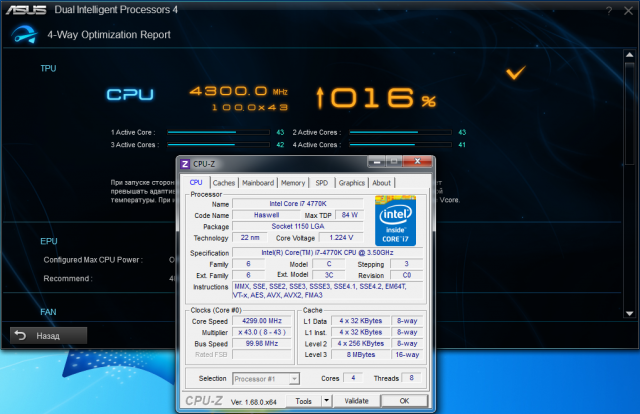Switch to the SPD tab
Viewport: 640px width, 414px height.
[x=322, y=183]
